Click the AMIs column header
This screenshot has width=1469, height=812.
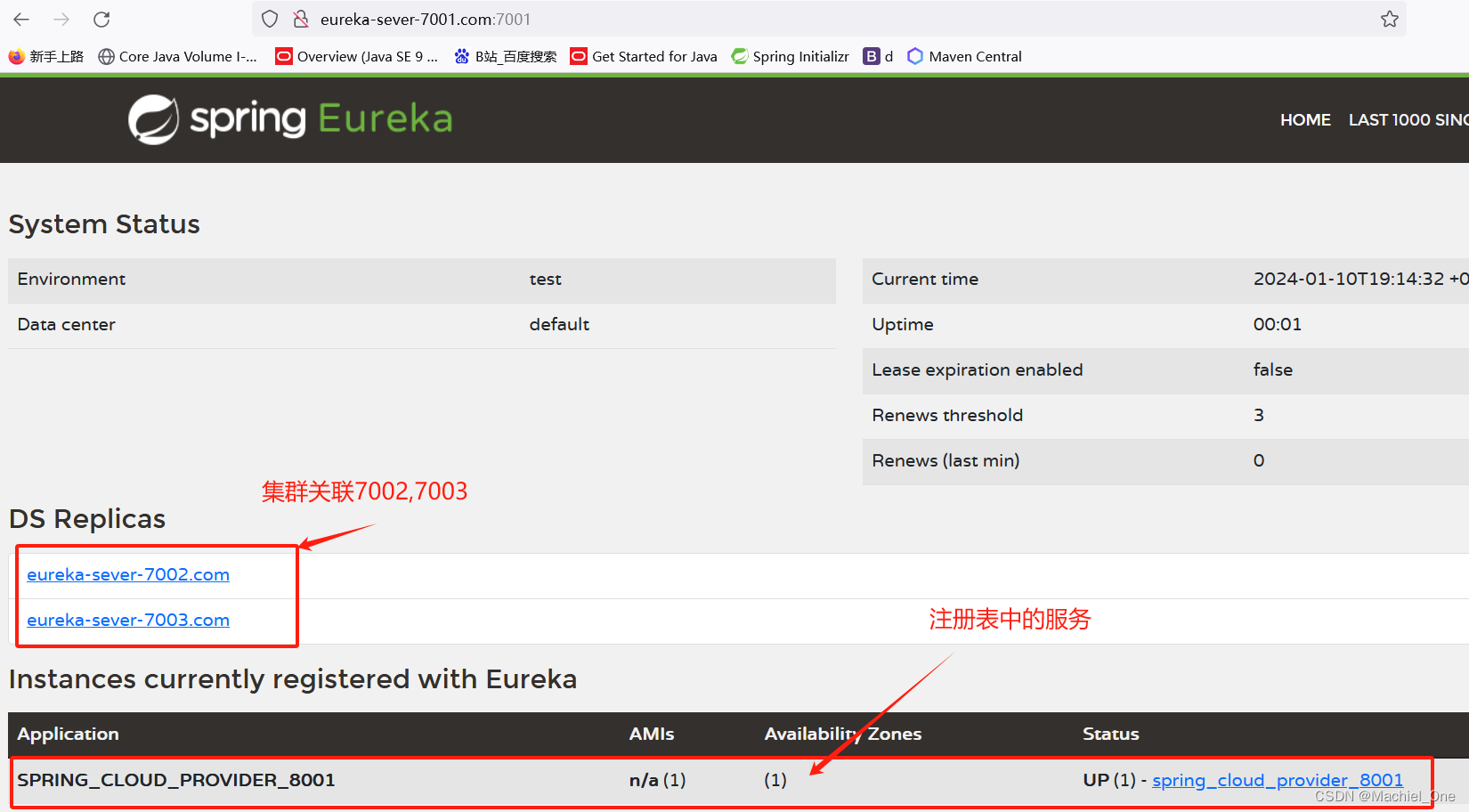tap(652, 735)
